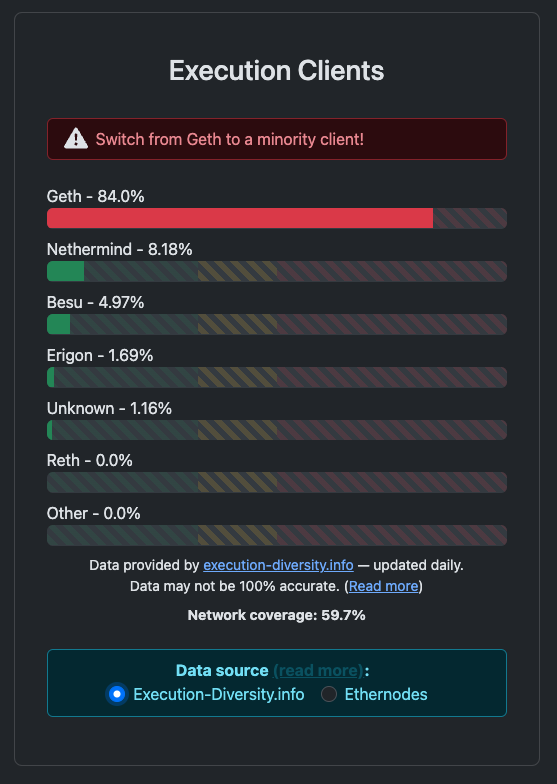This screenshot has width=557, height=784.
Task: Select the Execution-Diversity.info radio button
Action: click(x=117, y=694)
